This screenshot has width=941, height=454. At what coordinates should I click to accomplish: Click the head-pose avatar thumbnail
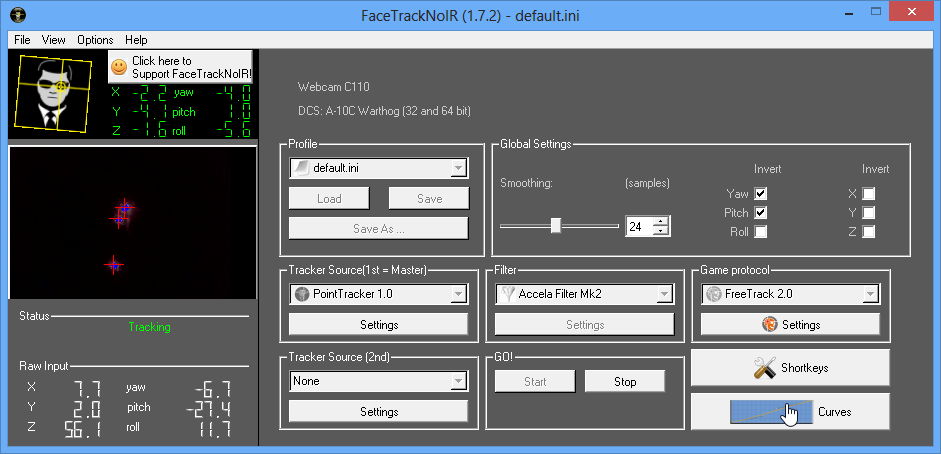click(58, 93)
